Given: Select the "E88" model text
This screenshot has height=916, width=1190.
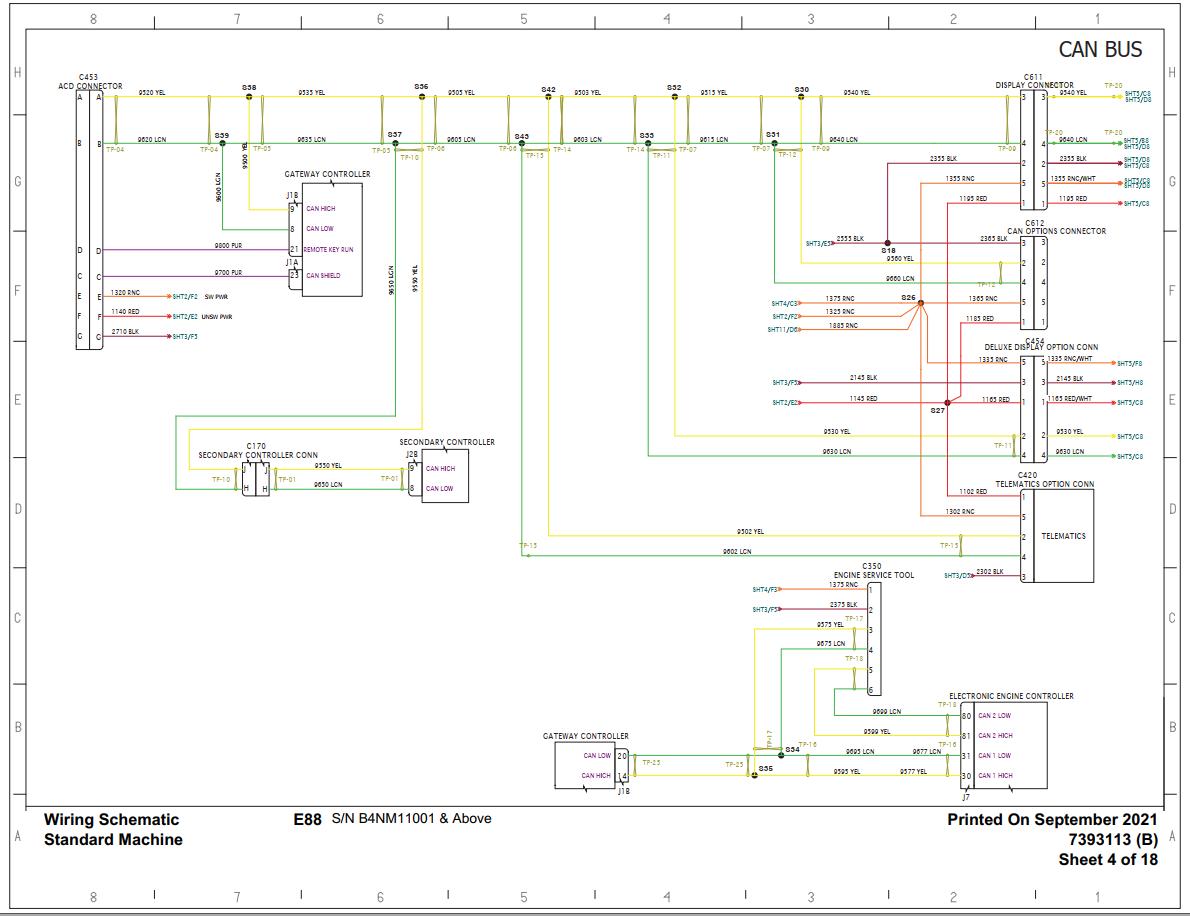Looking at the screenshot, I should click(x=307, y=819).
